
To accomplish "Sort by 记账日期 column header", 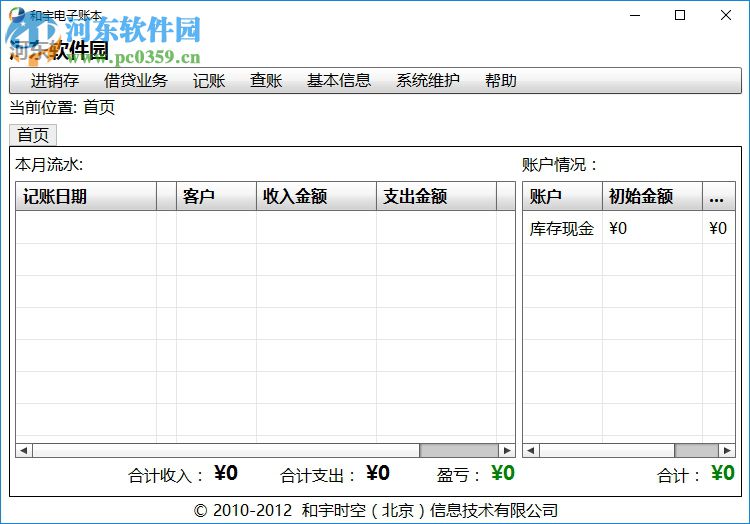I will coord(86,196).
